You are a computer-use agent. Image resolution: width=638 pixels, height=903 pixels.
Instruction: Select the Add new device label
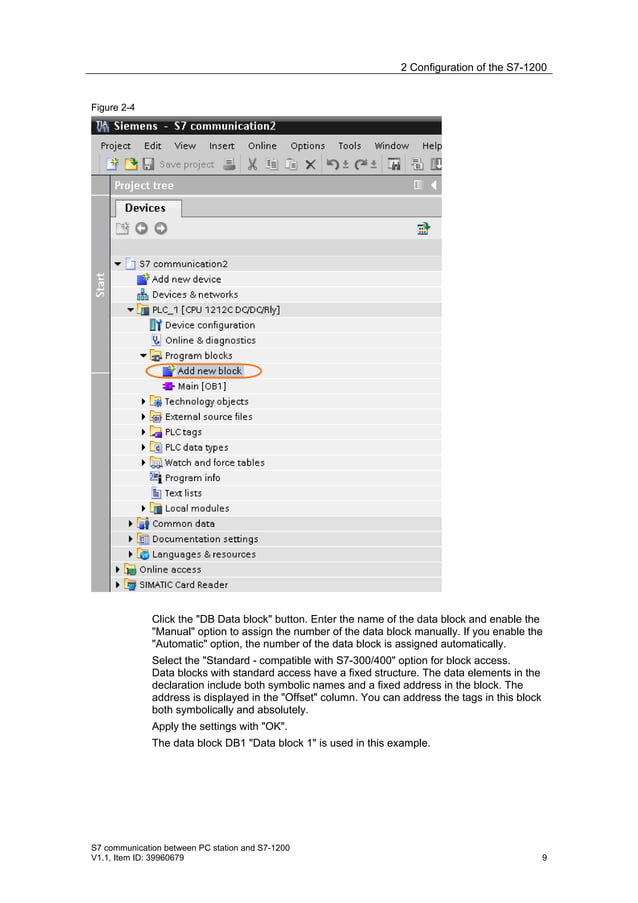click(186, 279)
